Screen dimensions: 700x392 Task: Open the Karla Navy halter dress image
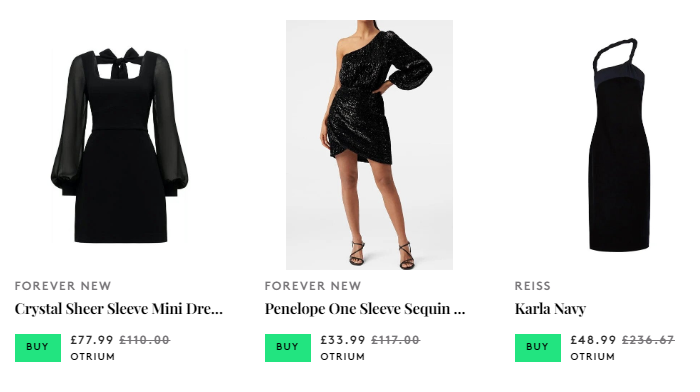point(619,145)
